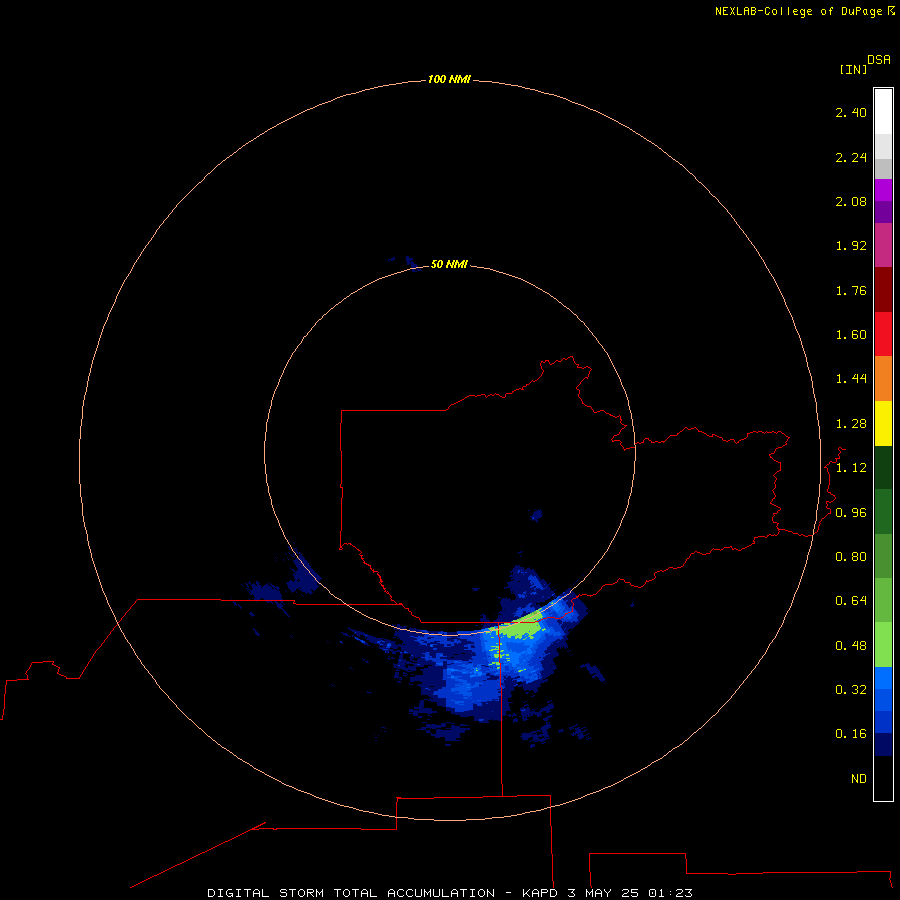Click the 0.80 legend value

(851, 557)
